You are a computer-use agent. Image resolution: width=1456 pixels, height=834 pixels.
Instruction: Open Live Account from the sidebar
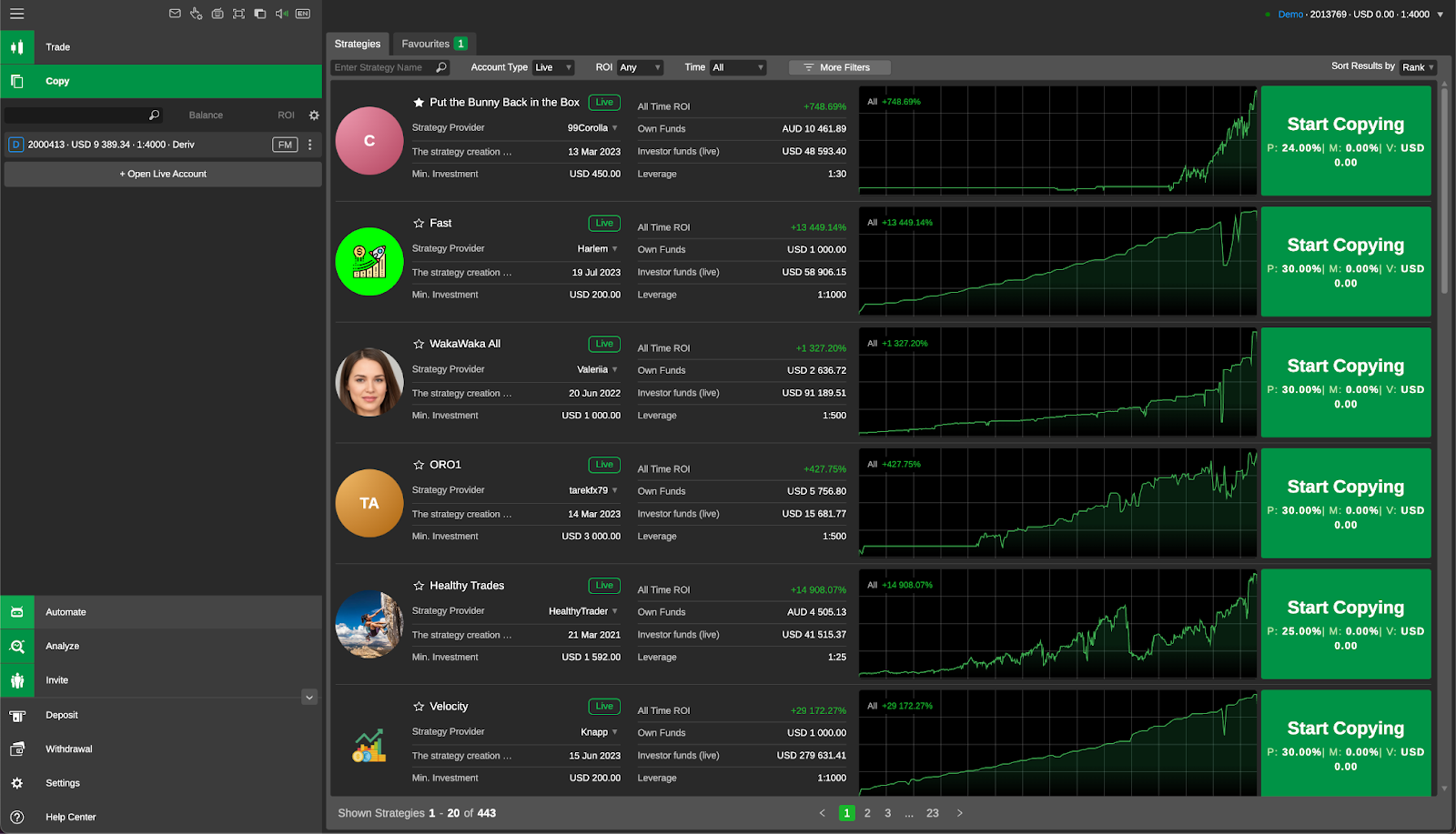point(162,174)
